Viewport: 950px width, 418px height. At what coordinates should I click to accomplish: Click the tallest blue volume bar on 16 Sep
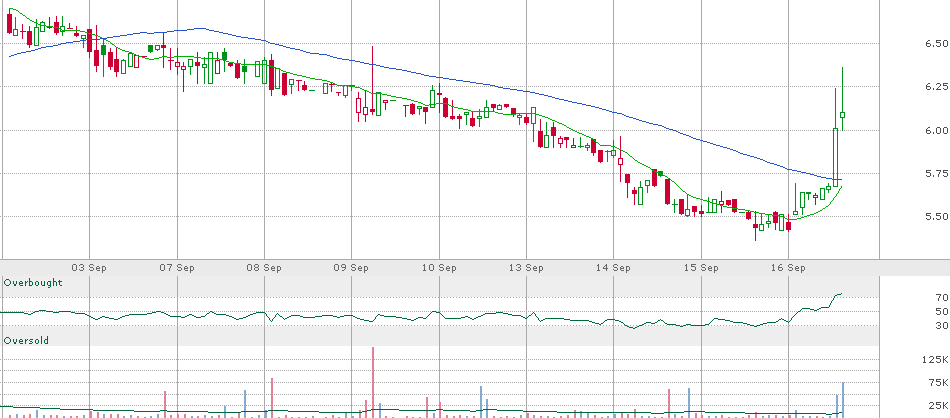[843, 399]
